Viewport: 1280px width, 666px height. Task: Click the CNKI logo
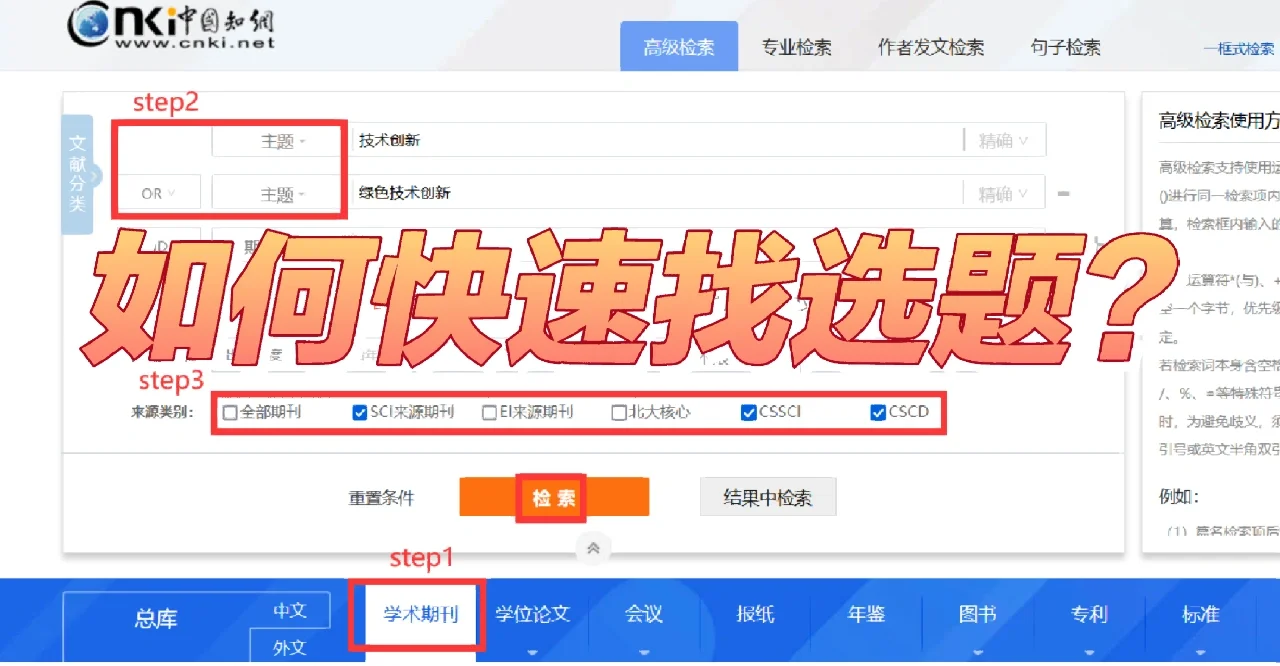[x=172, y=26]
